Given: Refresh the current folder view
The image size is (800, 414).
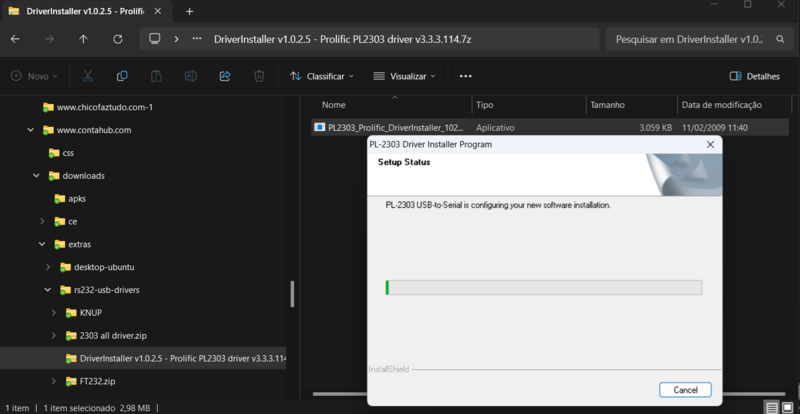Looking at the screenshot, I should coord(118,39).
